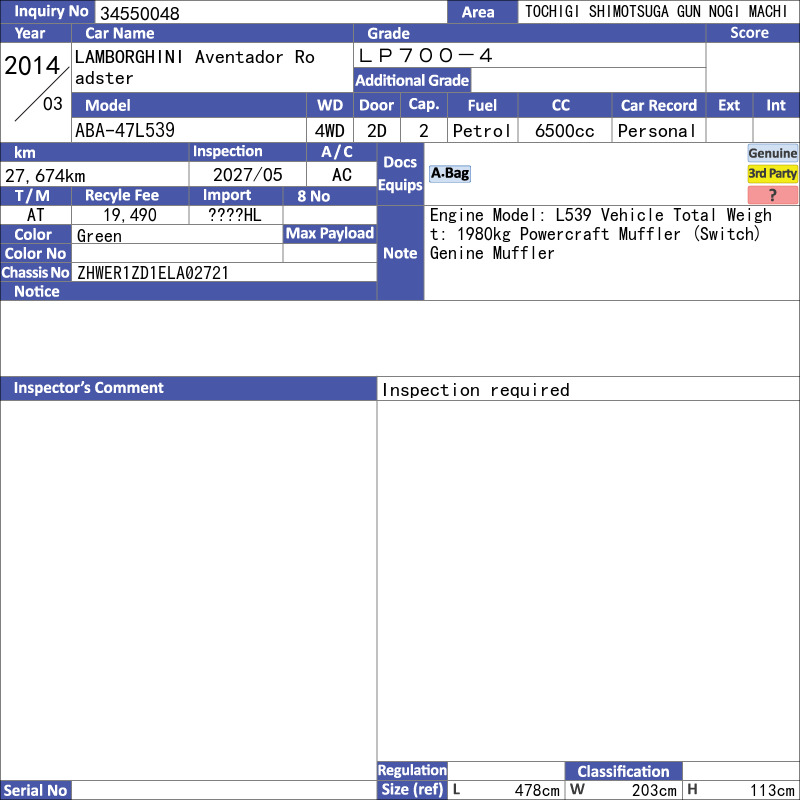Image resolution: width=800 pixels, height=800 pixels.
Task: Click the yellow 3rd Party badge
Action: 772,173
